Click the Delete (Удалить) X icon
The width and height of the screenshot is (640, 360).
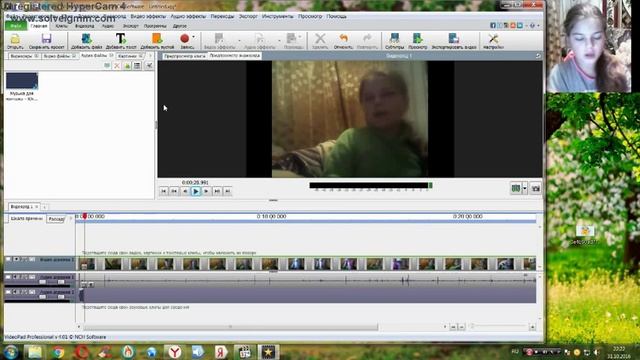click(x=320, y=39)
